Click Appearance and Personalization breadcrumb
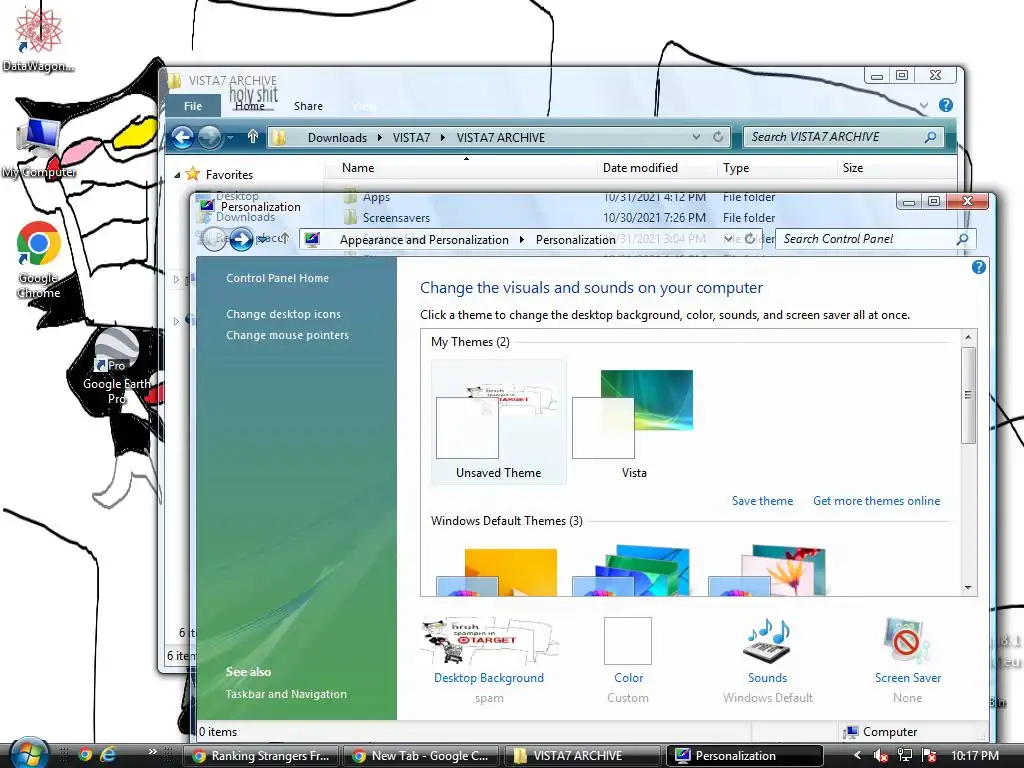This screenshot has width=1024, height=768. tap(424, 240)
